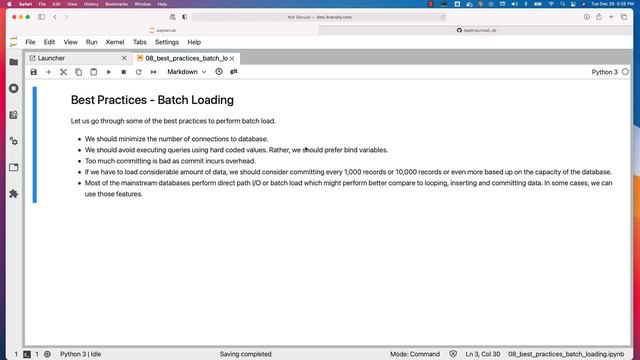This screenshot has height=360, width=640.
Task: Open the Kernel menu
Action: (115, 42)
